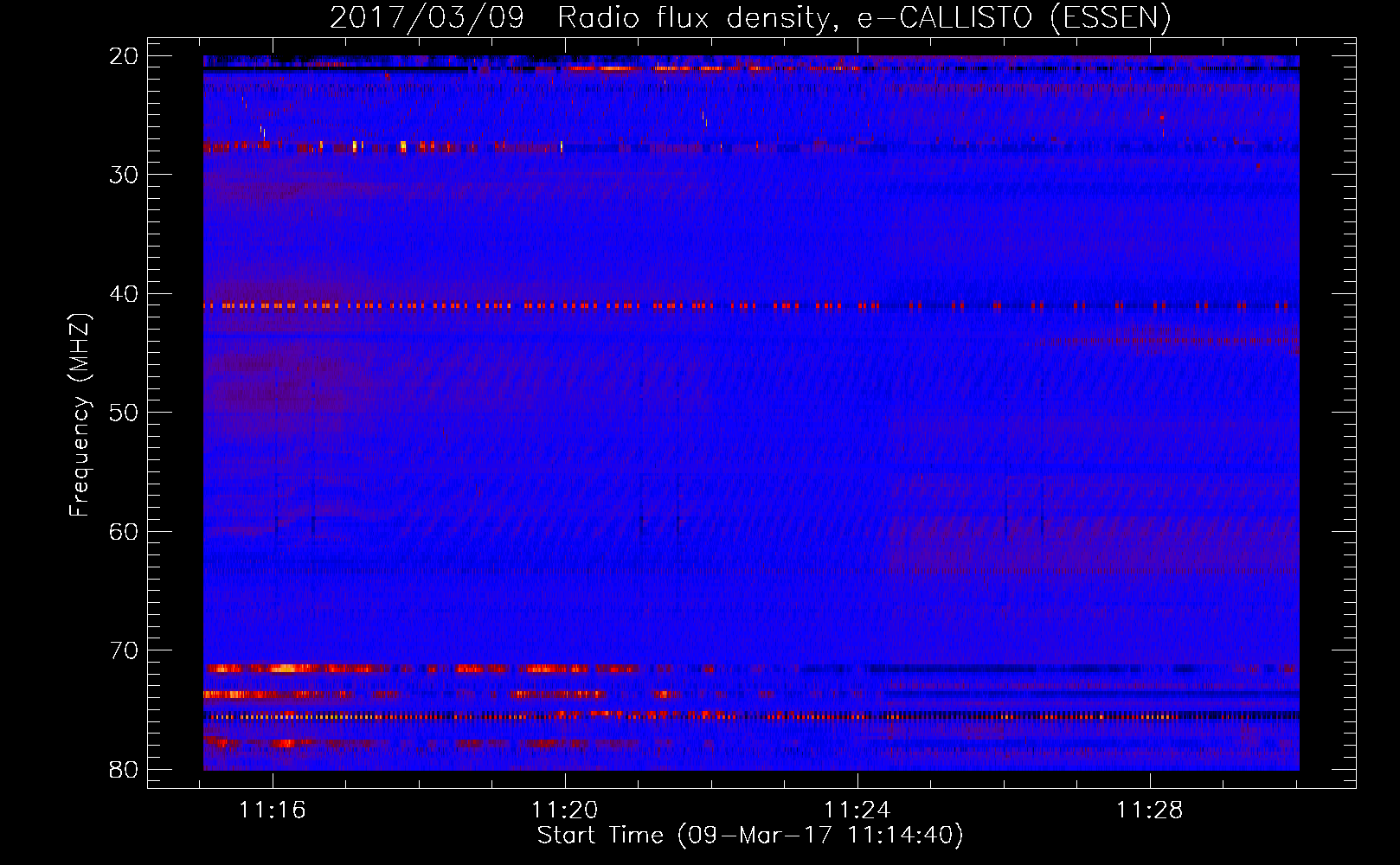Click the 11:24 time tick label
The image size is (1400, 865).
coord(857,811)
